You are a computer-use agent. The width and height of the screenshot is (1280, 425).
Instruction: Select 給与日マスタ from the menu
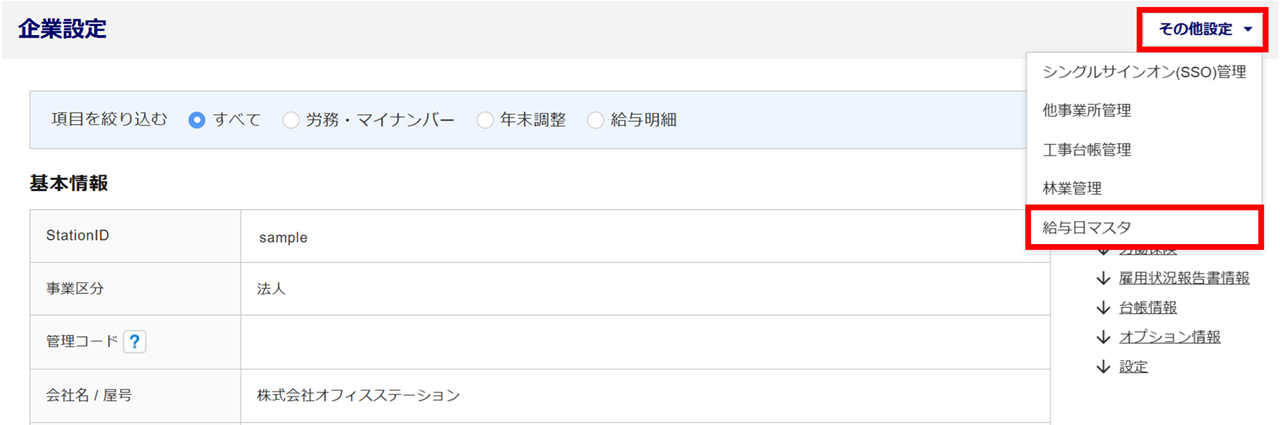pos(1087,228)
